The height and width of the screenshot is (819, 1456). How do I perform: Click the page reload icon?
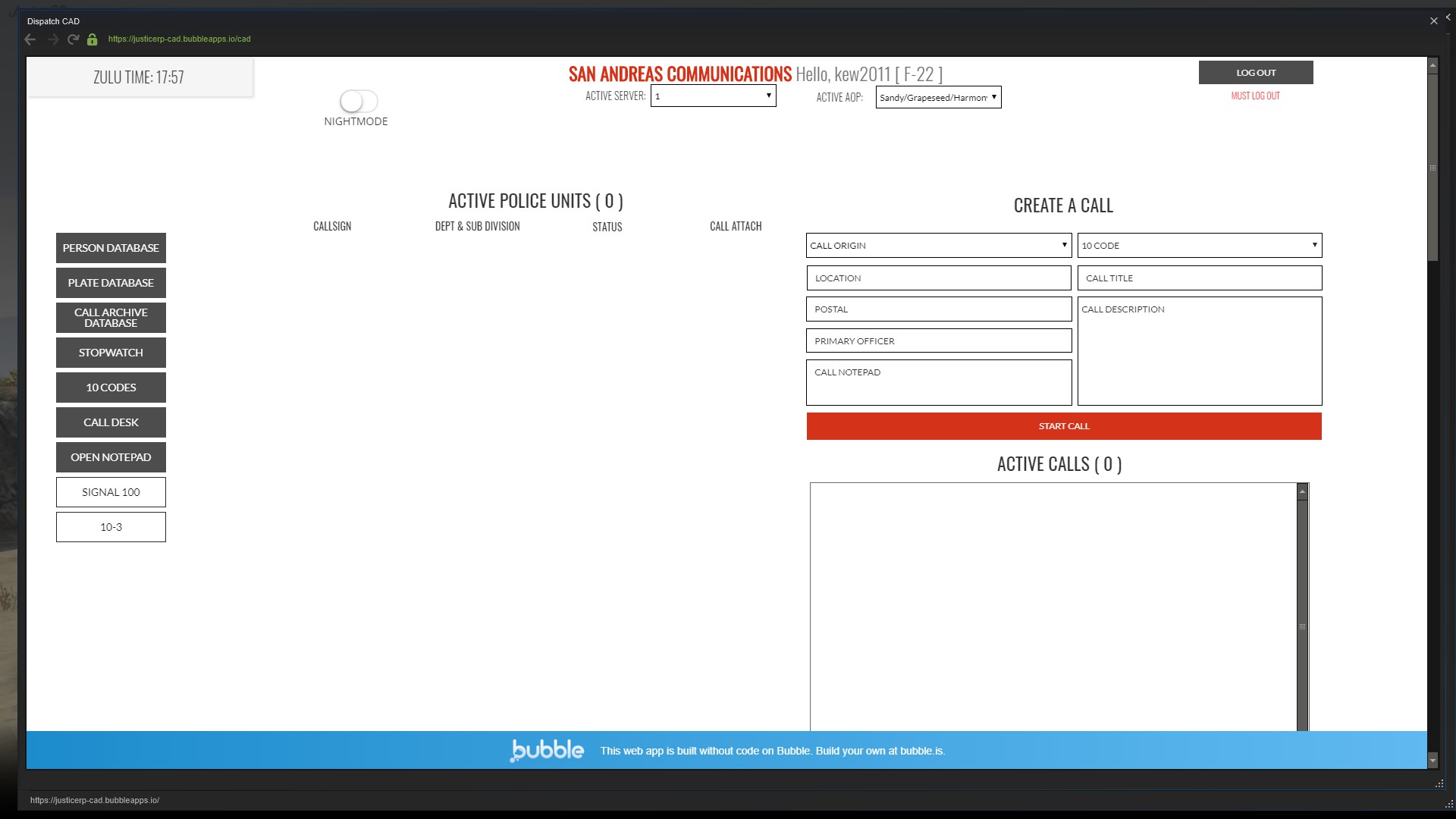[73, 39]
